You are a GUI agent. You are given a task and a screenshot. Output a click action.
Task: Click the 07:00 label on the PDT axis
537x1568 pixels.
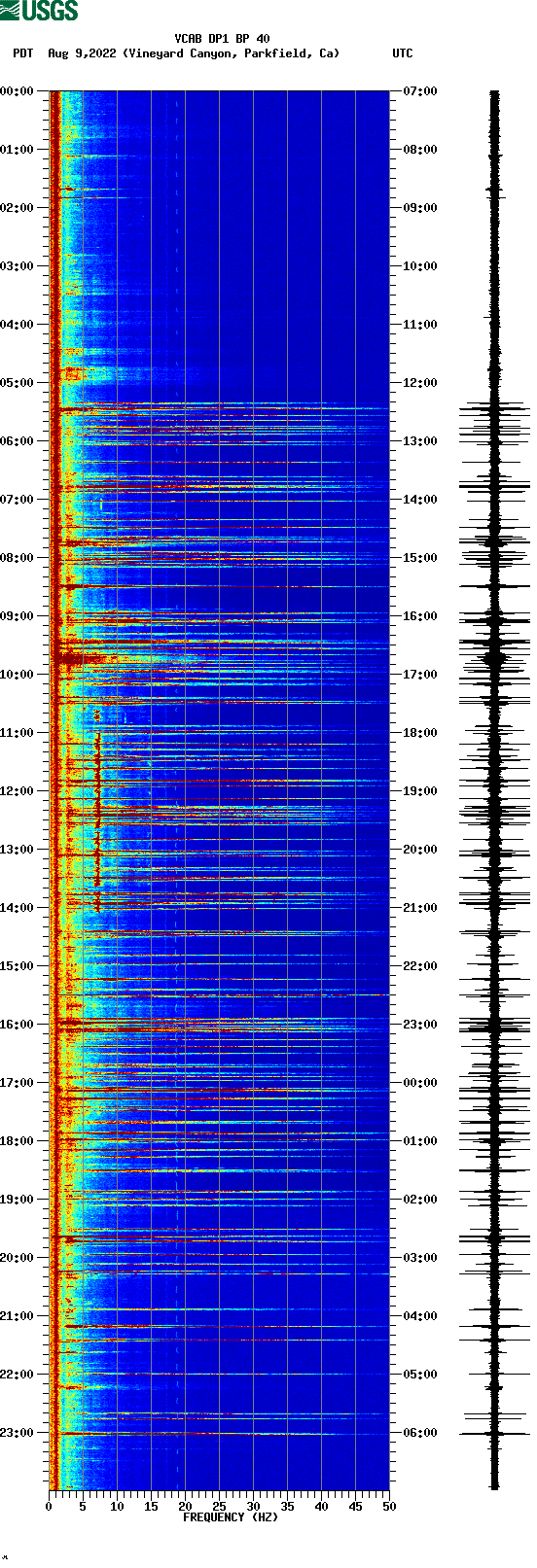pyautogui.click(x=18, y=500)
